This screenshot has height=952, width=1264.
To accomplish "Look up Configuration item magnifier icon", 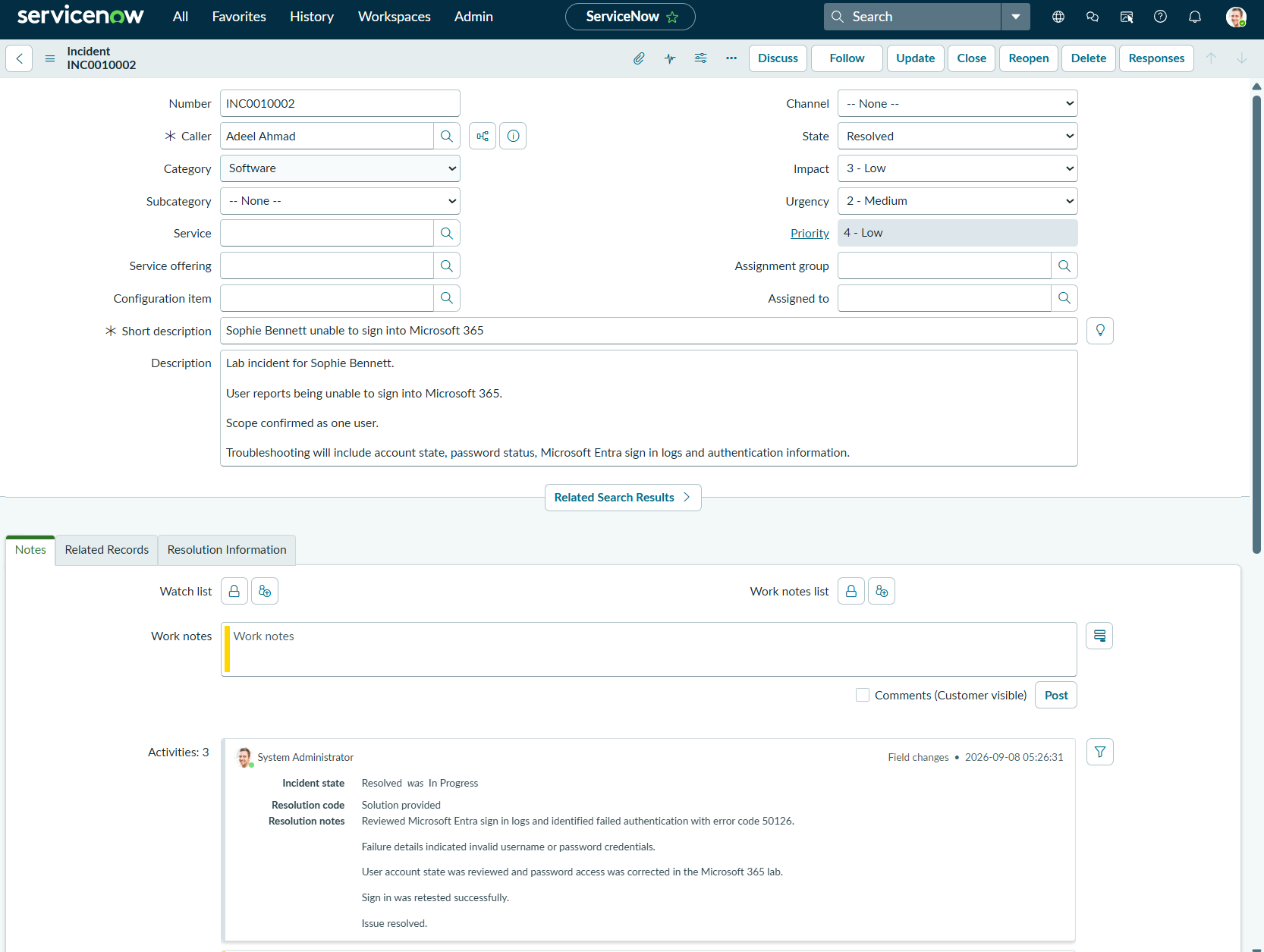I will pos(447,298).
